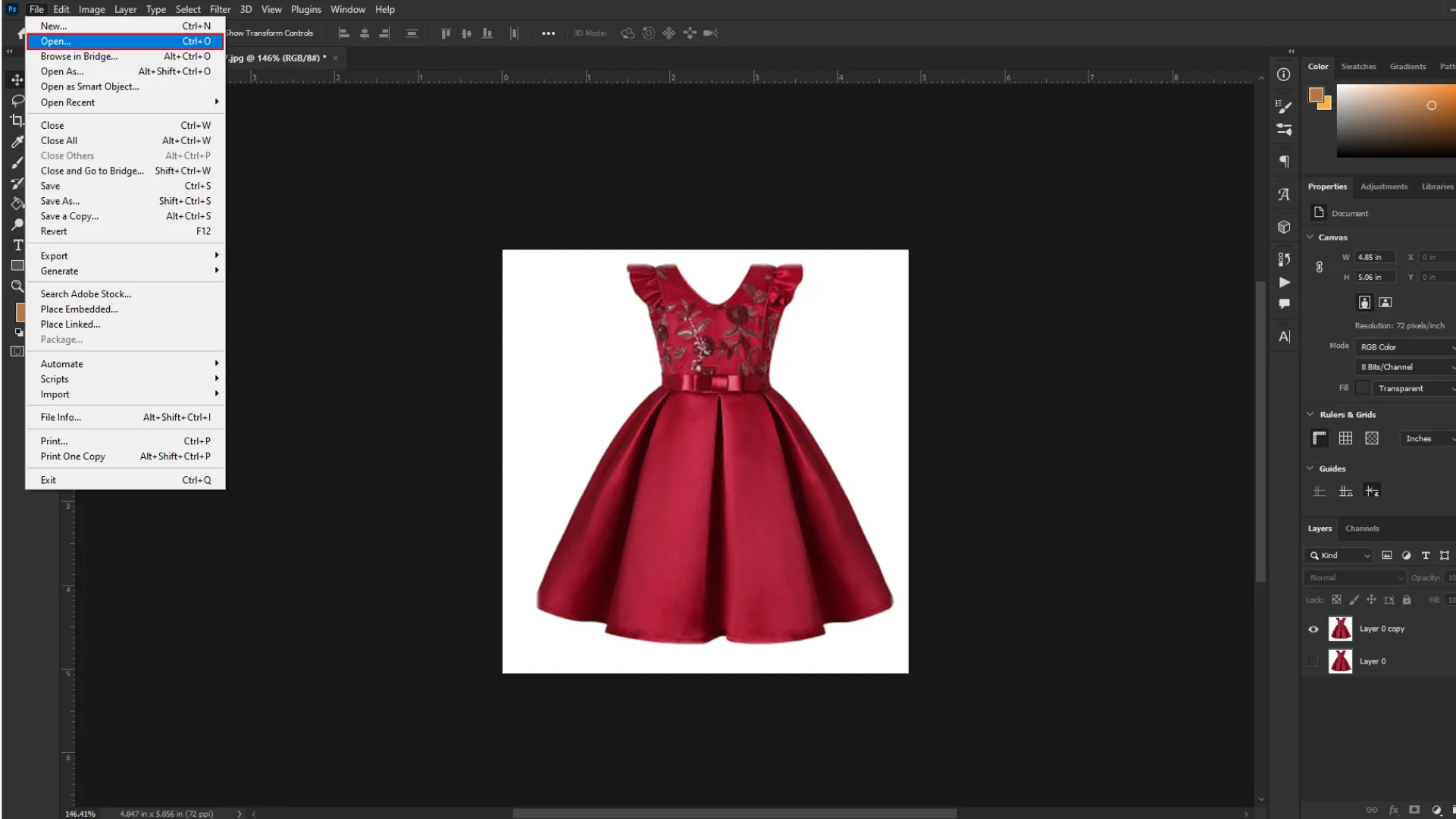The height and width of the screenshot is (819, 1456).
Task: Toggle visibility of Layer 0 copy
Action: pos(1313,628)
